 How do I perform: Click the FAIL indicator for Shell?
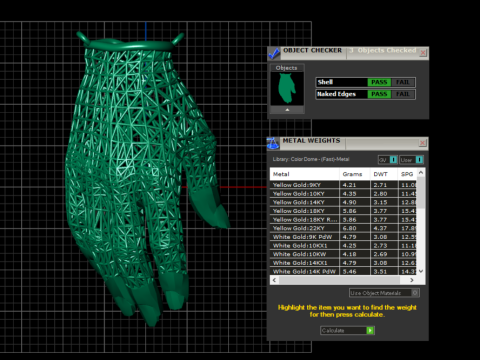coord(403,82)
